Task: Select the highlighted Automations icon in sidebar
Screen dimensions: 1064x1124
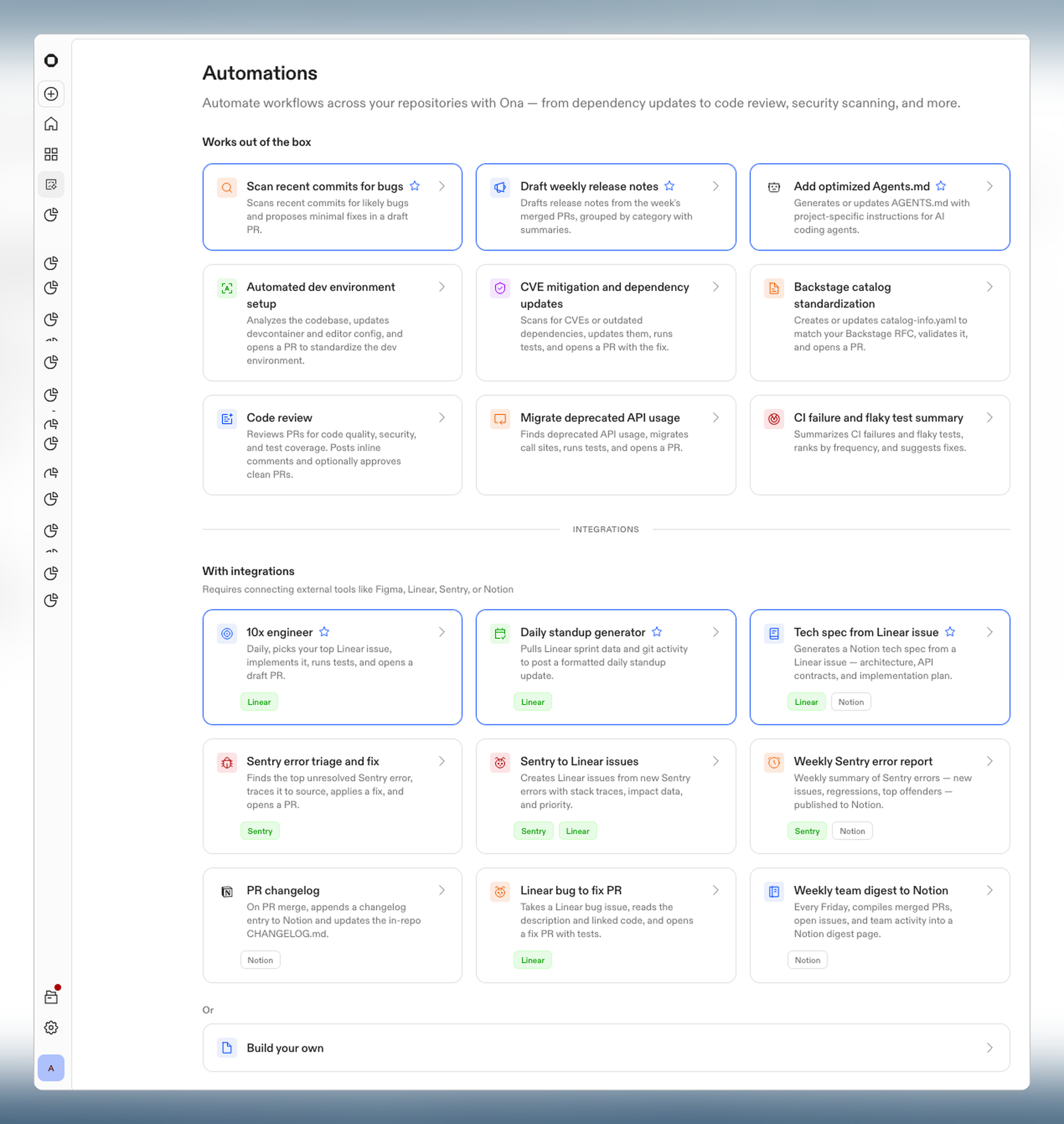Action: point(51,184)
